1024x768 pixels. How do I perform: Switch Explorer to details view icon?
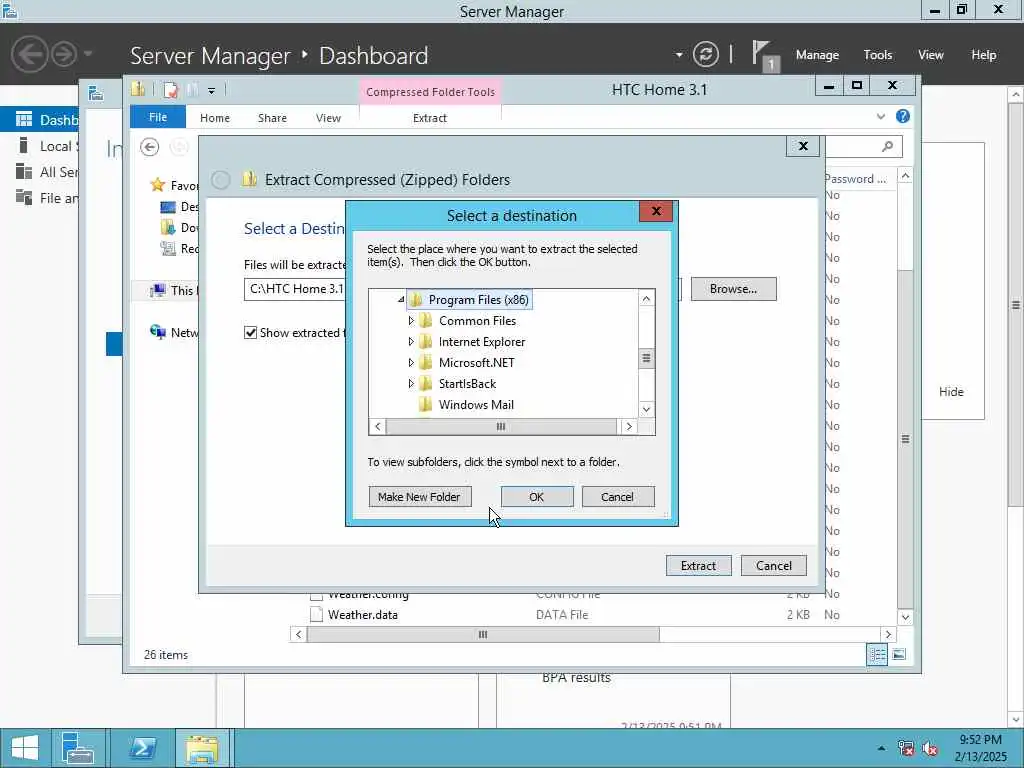(877, 654)
